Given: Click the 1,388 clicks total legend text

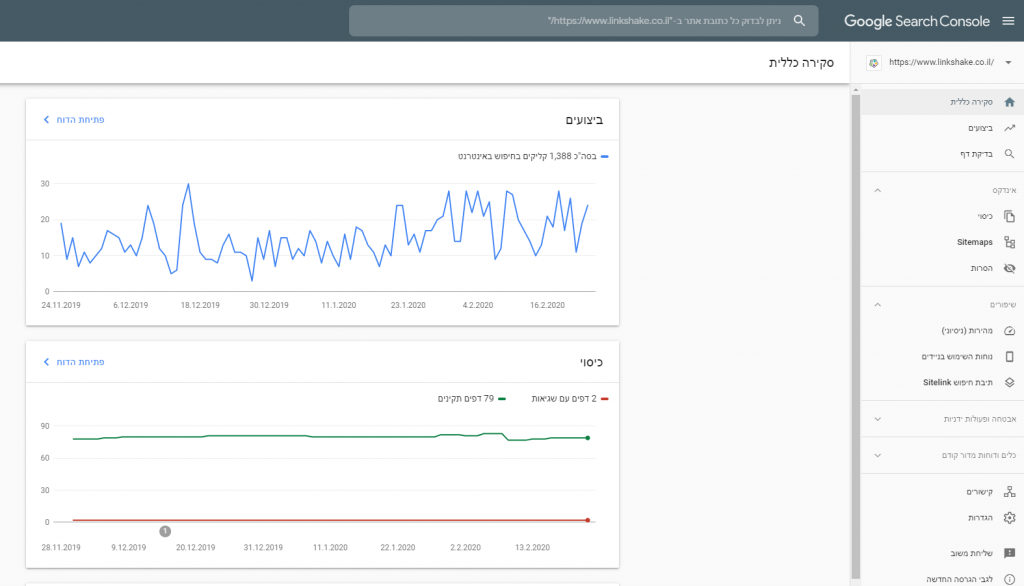Looking at the screenshot, I should pyautogui.click(x=527, y=157).
